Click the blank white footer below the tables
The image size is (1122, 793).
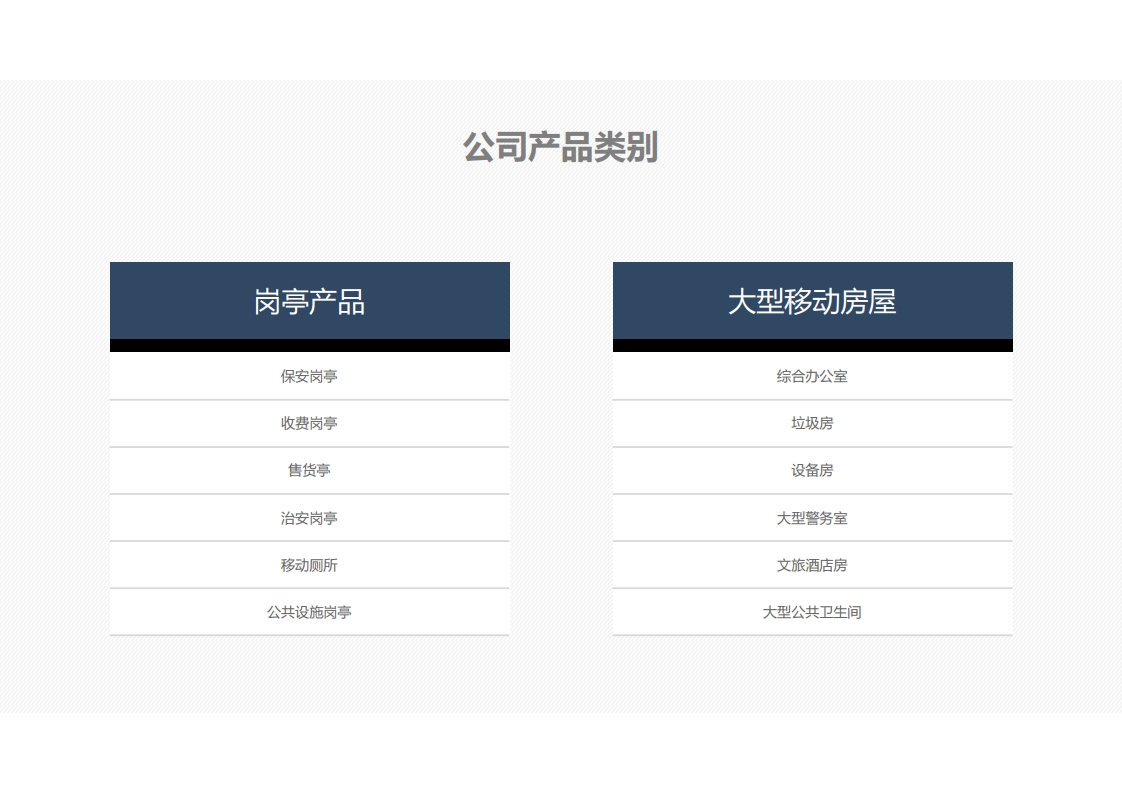tap(561, 752)
